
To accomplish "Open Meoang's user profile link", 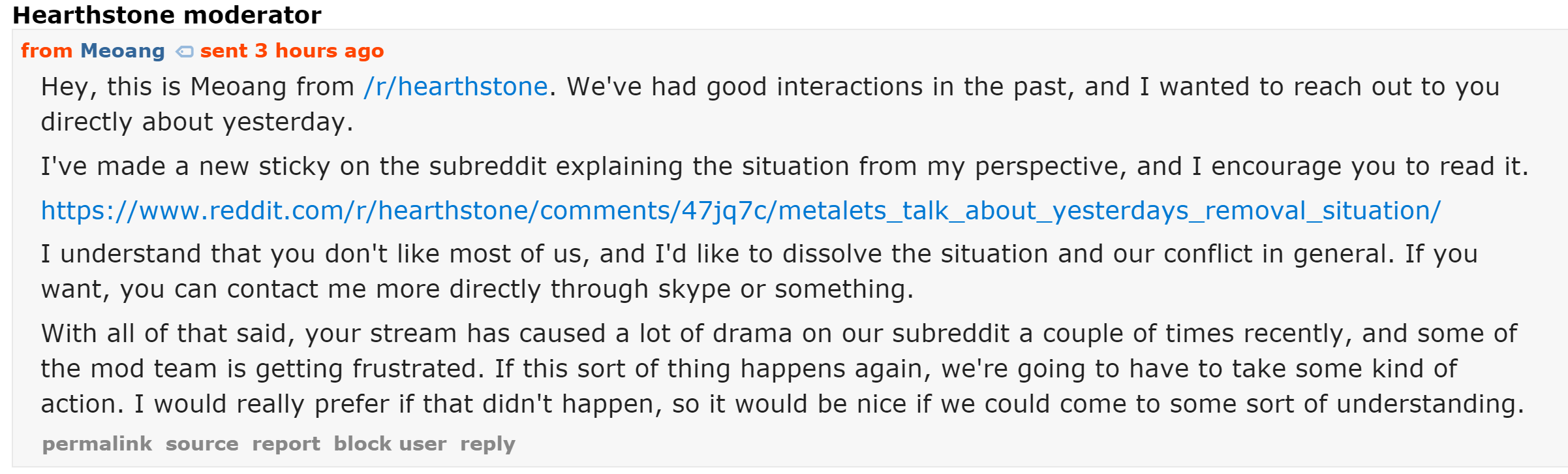I will (123, 50).
